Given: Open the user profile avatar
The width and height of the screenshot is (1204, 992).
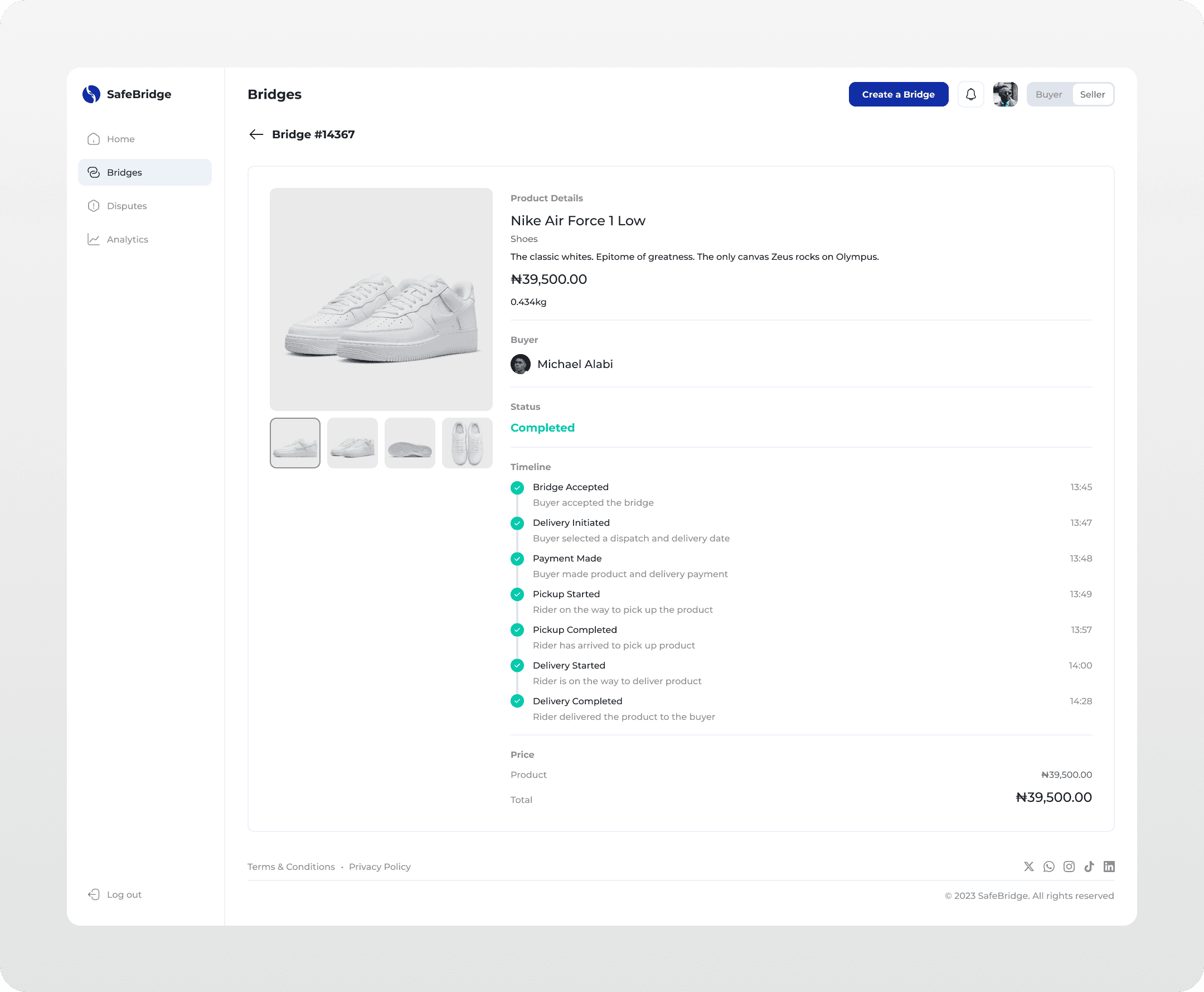Looking at the screenshot, I should click(1004, 94).
